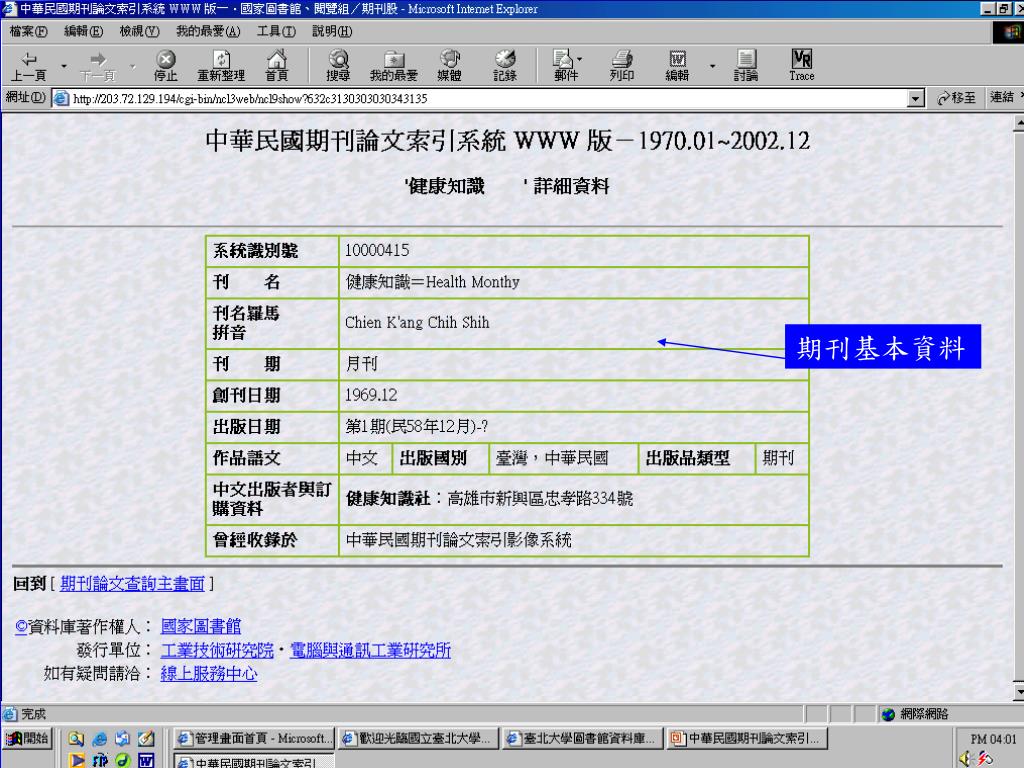Launch Word from quick launch bar
This screenshot has width=1024, height=768.
[146, 760]
